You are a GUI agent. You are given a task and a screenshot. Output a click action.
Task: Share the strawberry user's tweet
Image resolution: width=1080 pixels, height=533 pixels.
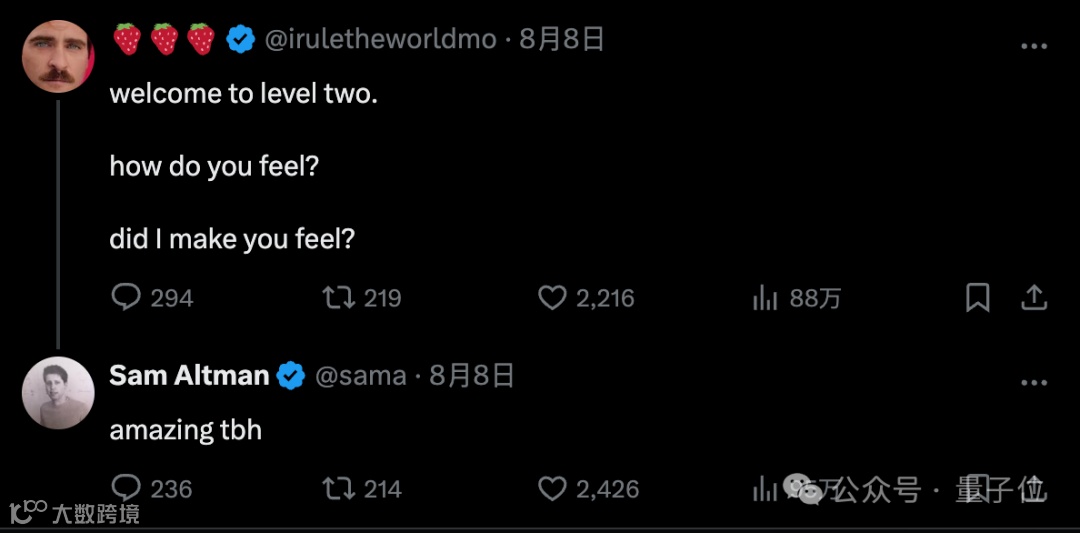tap(1033, 298)
